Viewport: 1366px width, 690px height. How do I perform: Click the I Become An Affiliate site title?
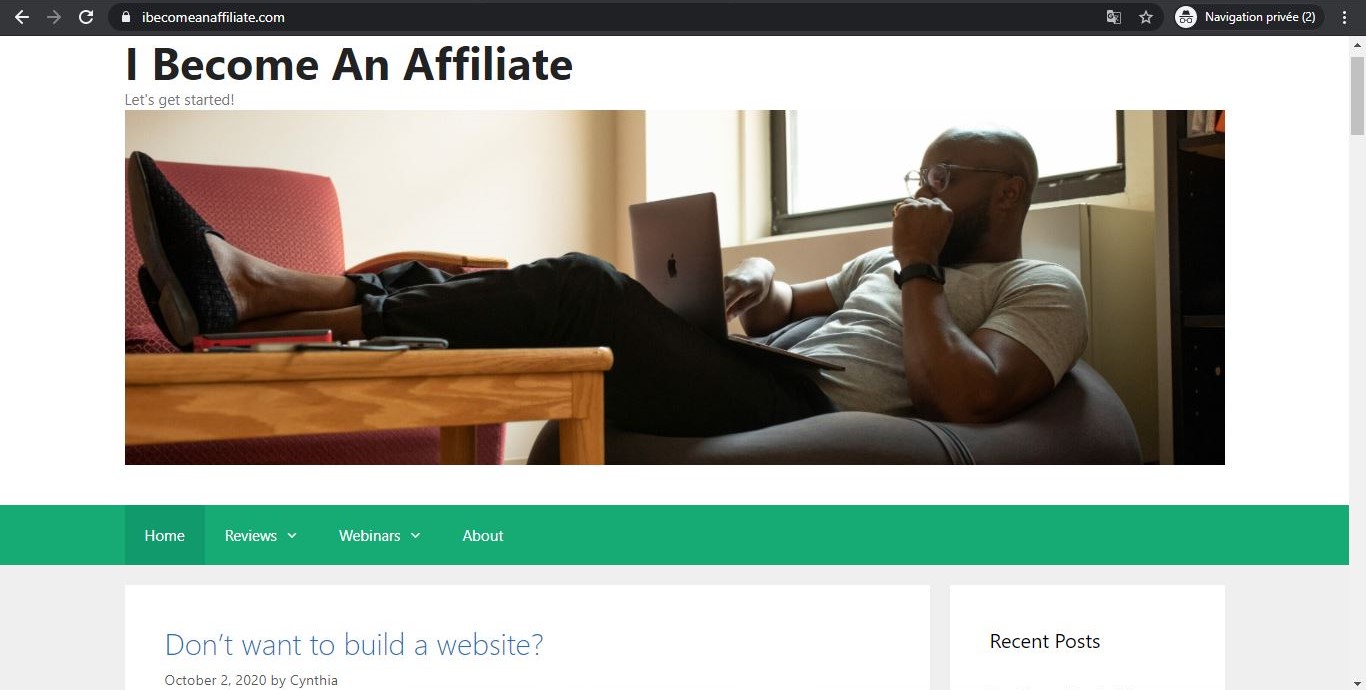[x=349, y=64]
